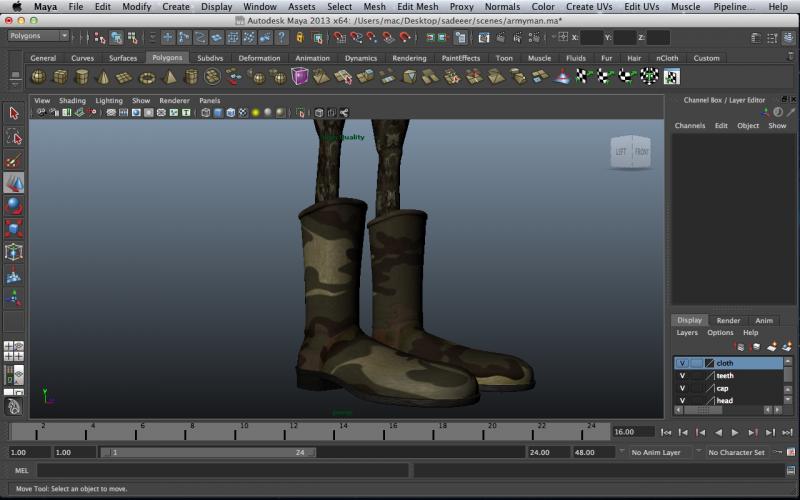The height and width of the screenshot is (500, 800).
Task: Toggle visibility of the cloth layer
Action: [682, 363]
